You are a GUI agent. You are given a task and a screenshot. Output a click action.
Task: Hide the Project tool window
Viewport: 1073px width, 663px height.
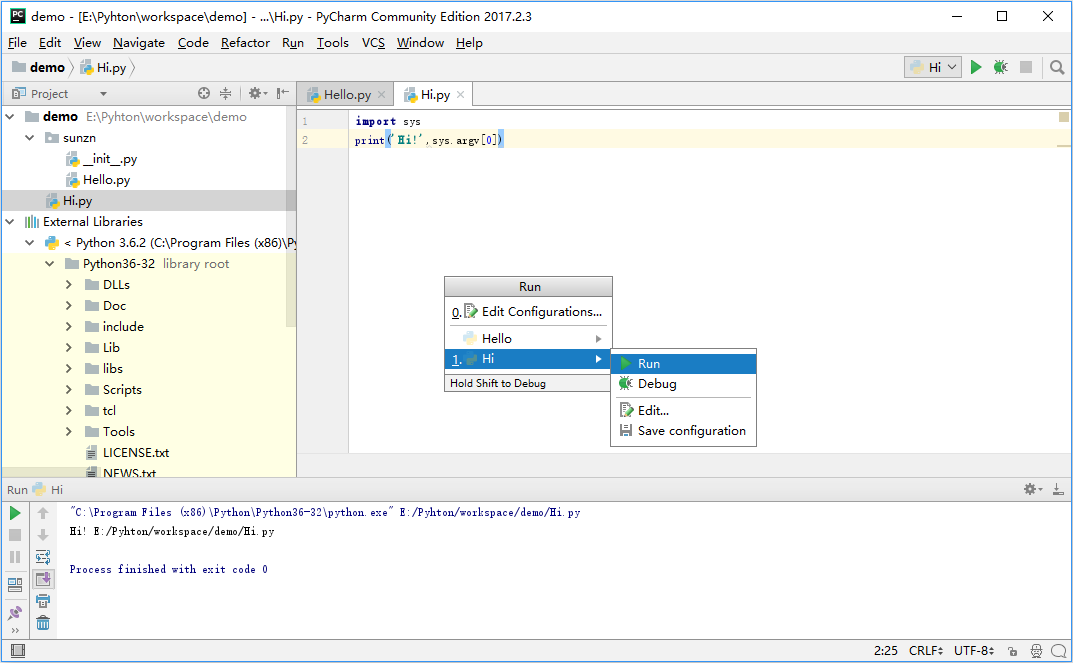pyautogui.click(x=283, y=94)
